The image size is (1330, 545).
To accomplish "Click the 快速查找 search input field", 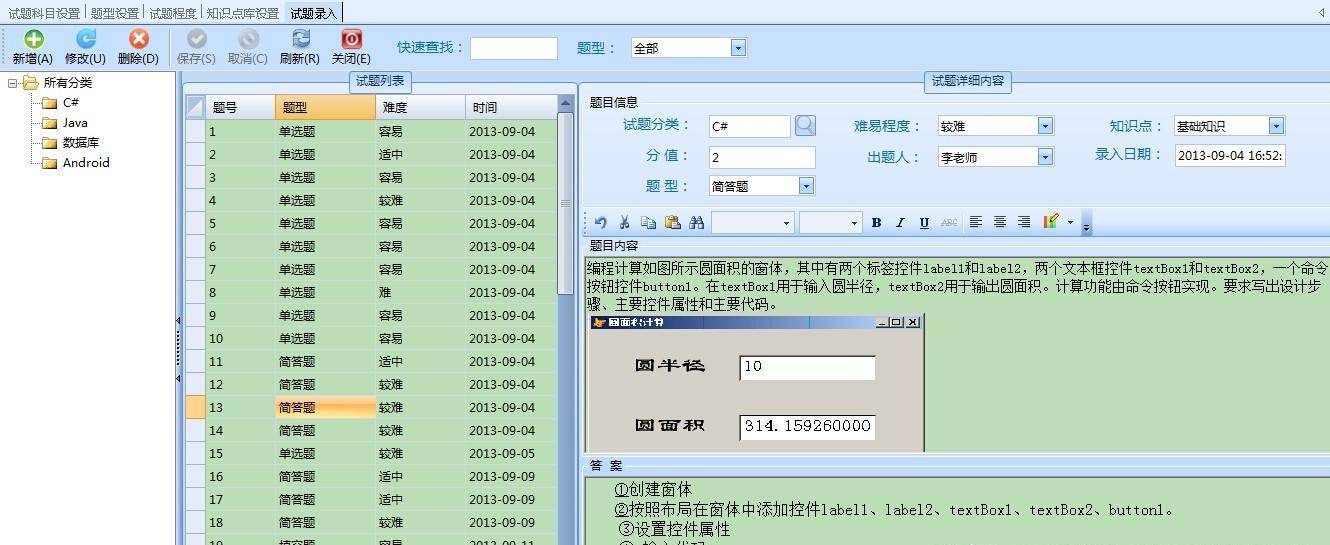I will coord(514,48).
